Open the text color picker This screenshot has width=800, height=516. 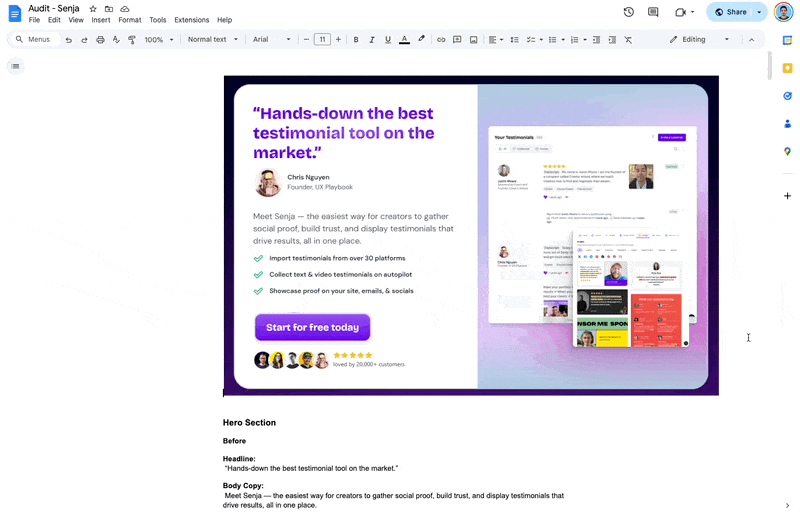coord(404,39)
